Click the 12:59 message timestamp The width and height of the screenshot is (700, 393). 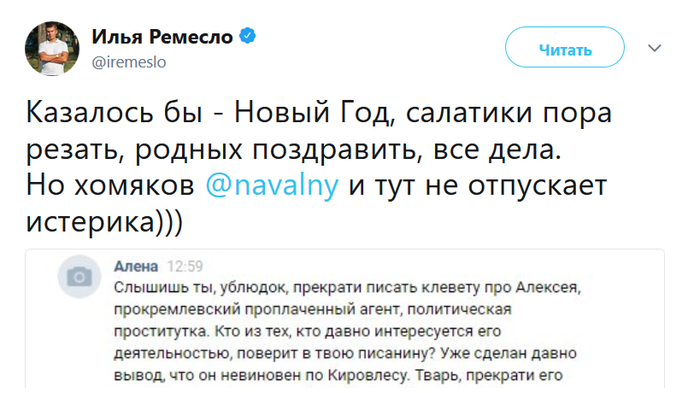185,267
